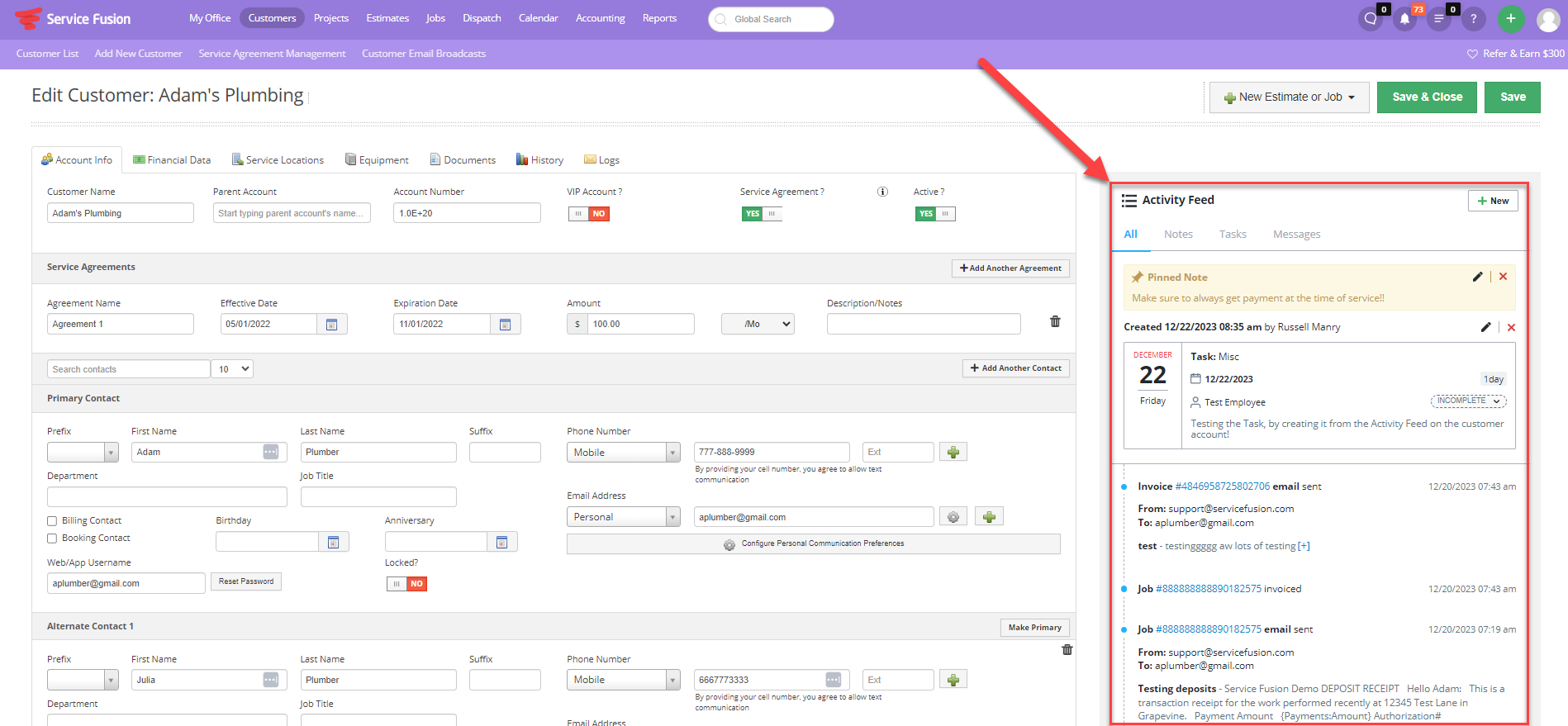Open Configure Personal Communication Preferences
1568x726 pixels.
[814, 544]
